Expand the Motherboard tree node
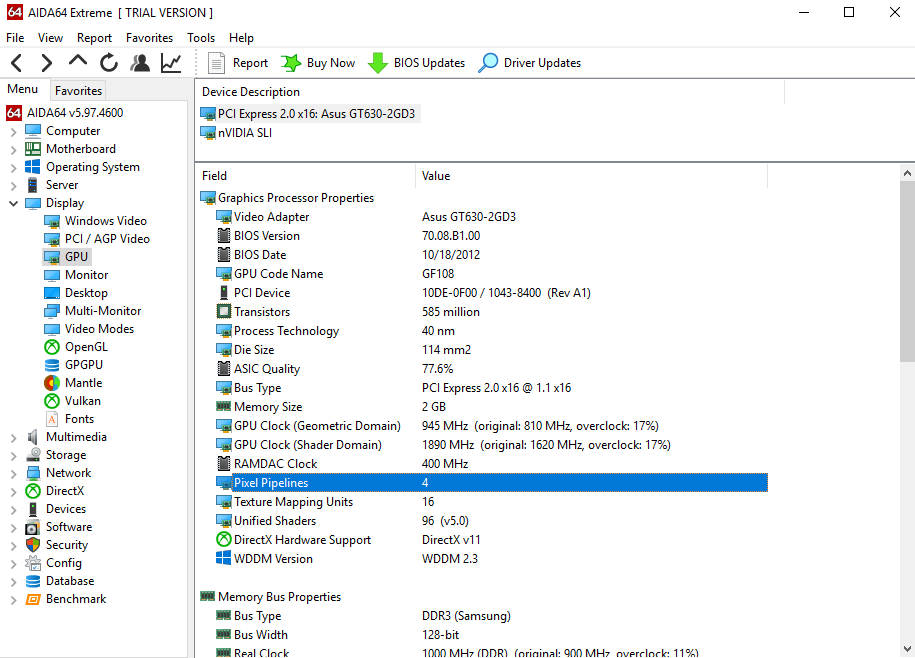Screen dimensions: 915x658 [x=13, y=149]
